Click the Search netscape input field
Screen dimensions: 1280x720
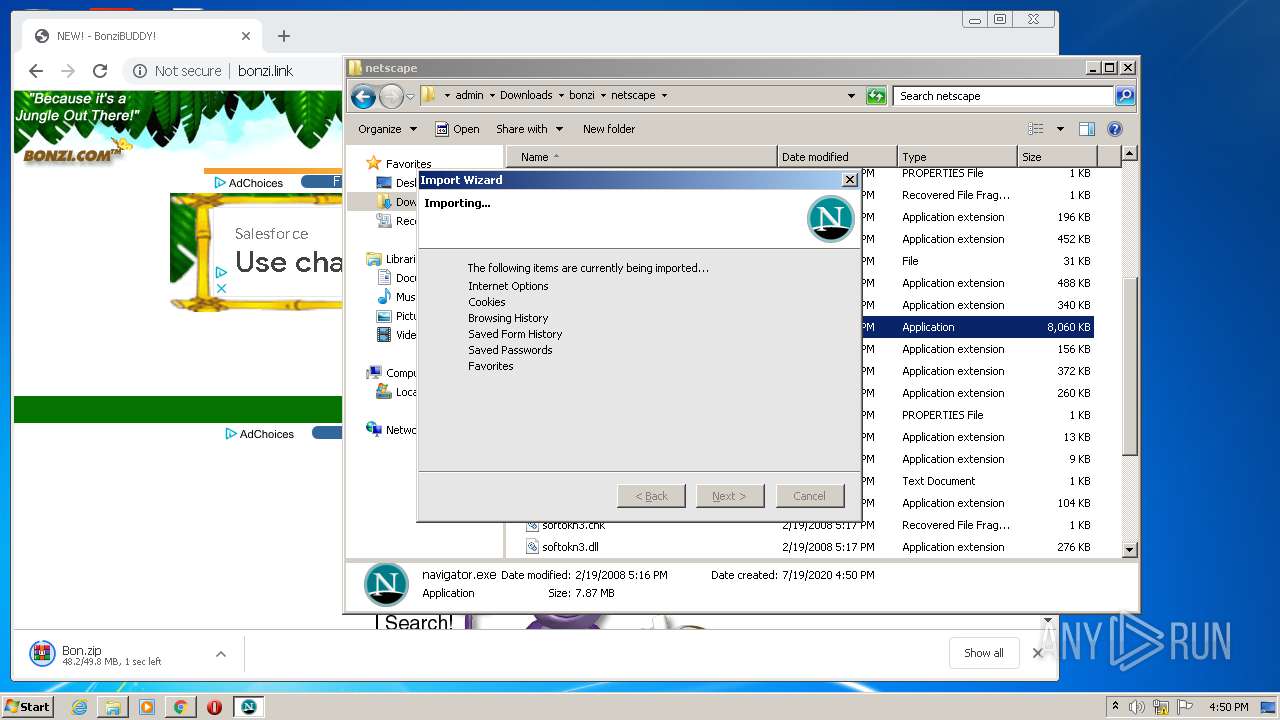(x=1003, y=96)
